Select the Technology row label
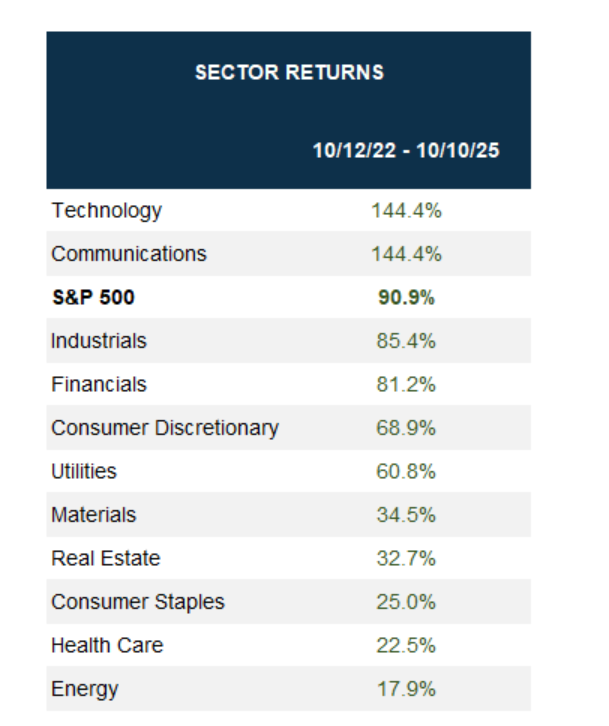The image size is (609, 726). coord(106,211)
